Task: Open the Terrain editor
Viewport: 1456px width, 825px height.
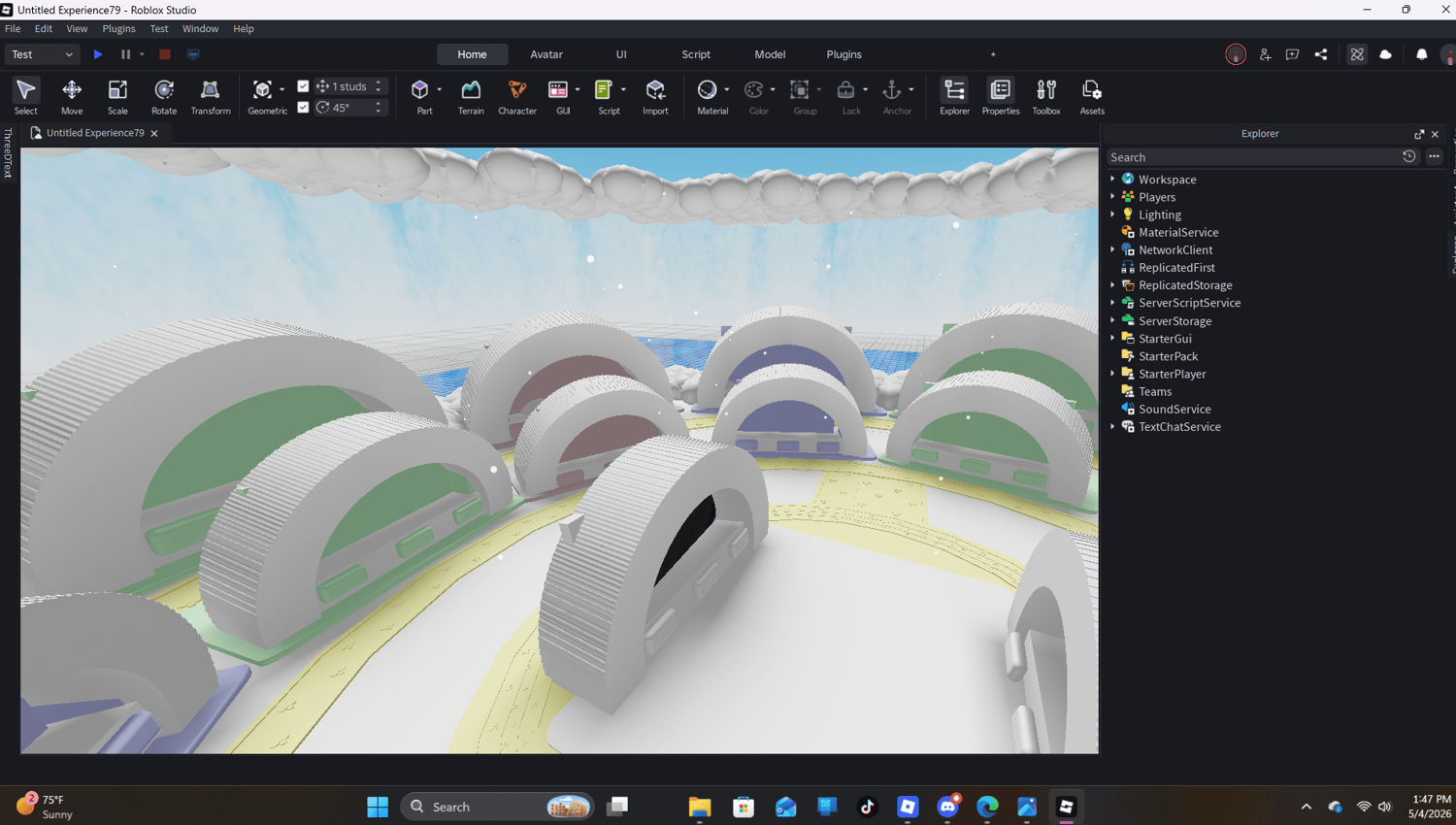Action: pyautogui.click(x=471, y=96)
